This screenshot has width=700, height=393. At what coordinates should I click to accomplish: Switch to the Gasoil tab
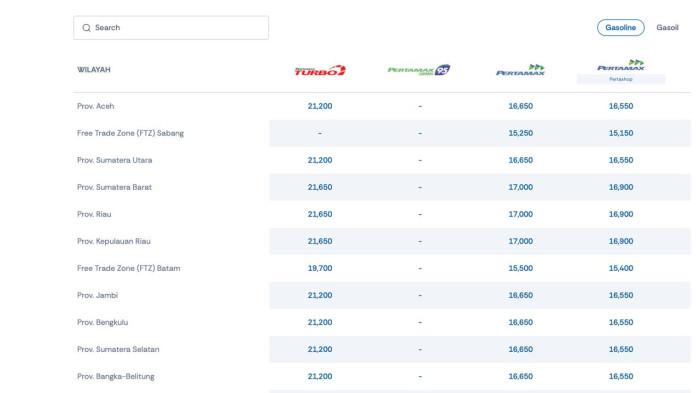click(667, 28)
